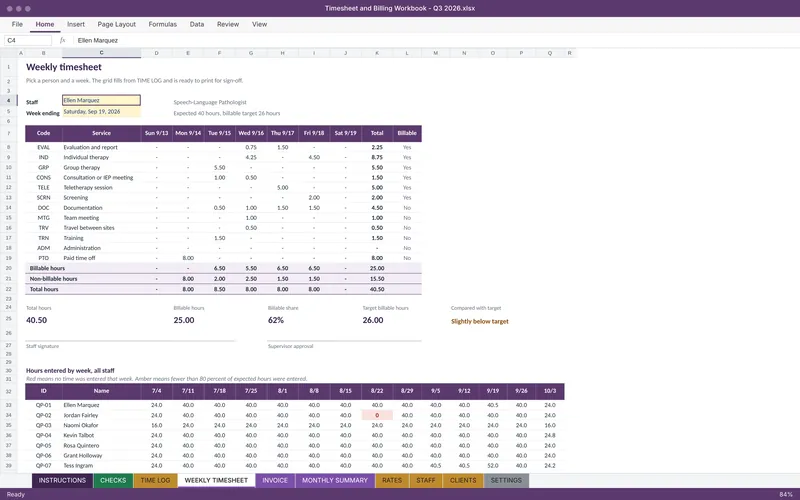
Task: Open the Insert ribbon tab
Action: click(x=76, y=24)
